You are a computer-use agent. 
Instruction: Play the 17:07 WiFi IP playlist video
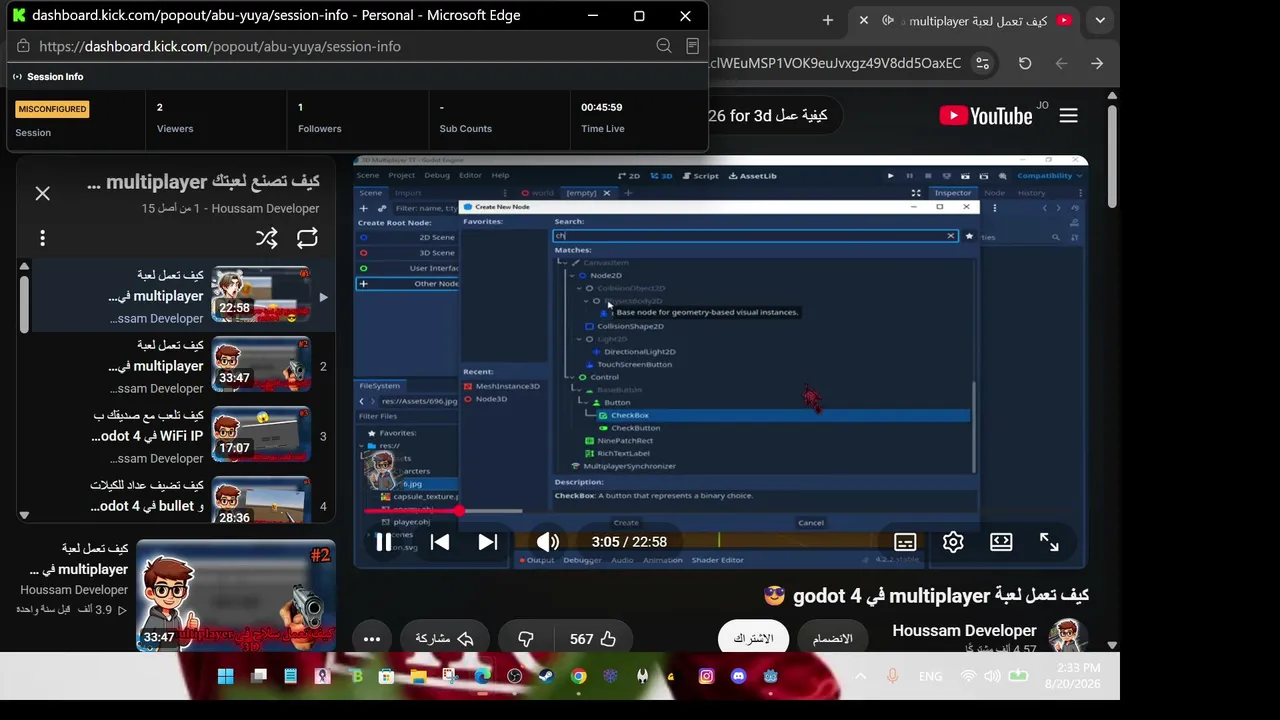point(261,436)
